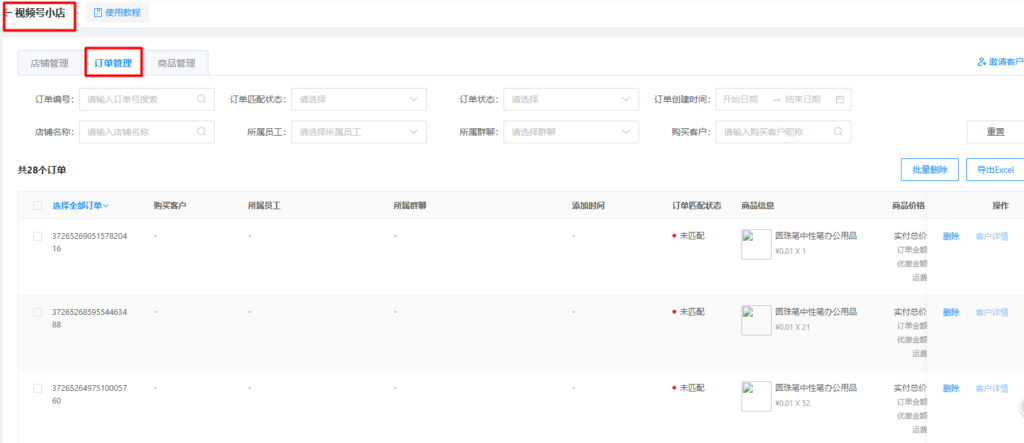
Task: Click product thumbnail of ¥0.01 X 52 order
Action: click(x=756, y=396)
